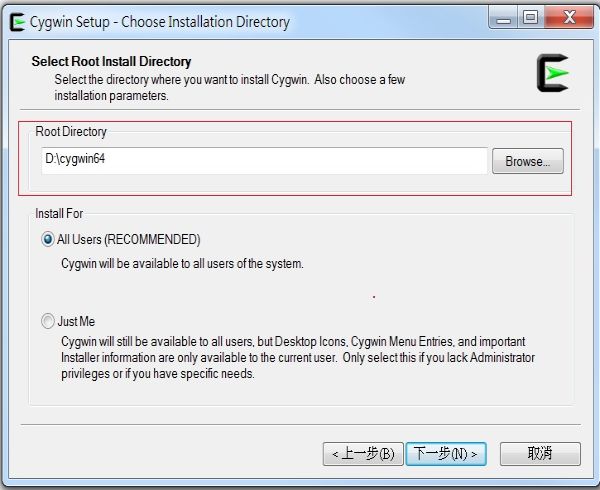Click text 'Cygwin will be available to all users of the system.'
The height and width of the screenshot is (490, 600).
click(182, 264)
